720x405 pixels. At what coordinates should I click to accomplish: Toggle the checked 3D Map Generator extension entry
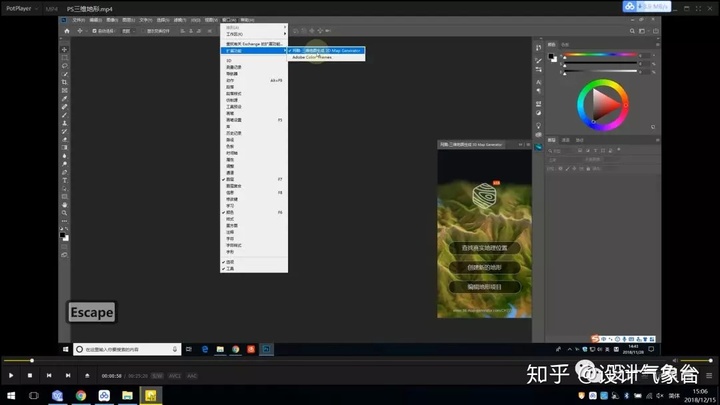326,51
